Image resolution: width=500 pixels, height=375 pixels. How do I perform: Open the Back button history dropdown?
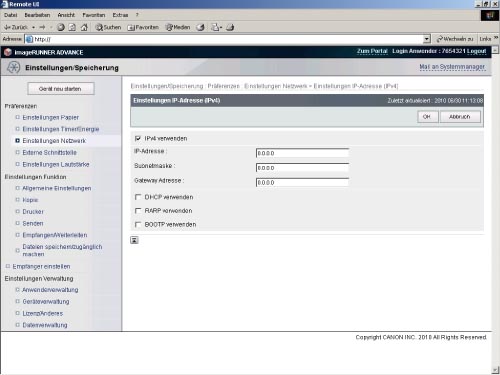point(33,27)
